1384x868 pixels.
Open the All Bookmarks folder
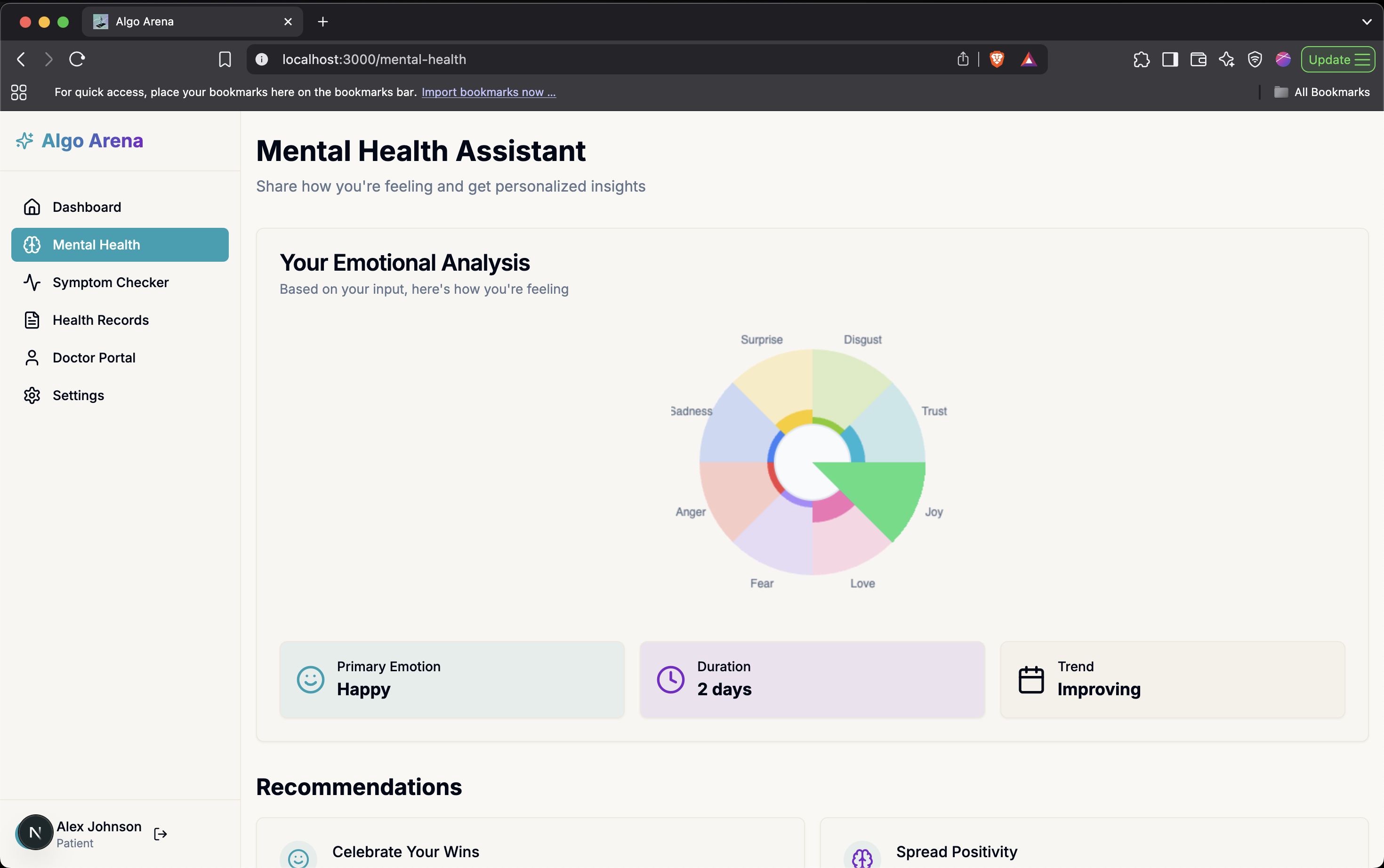[1322, 92]
